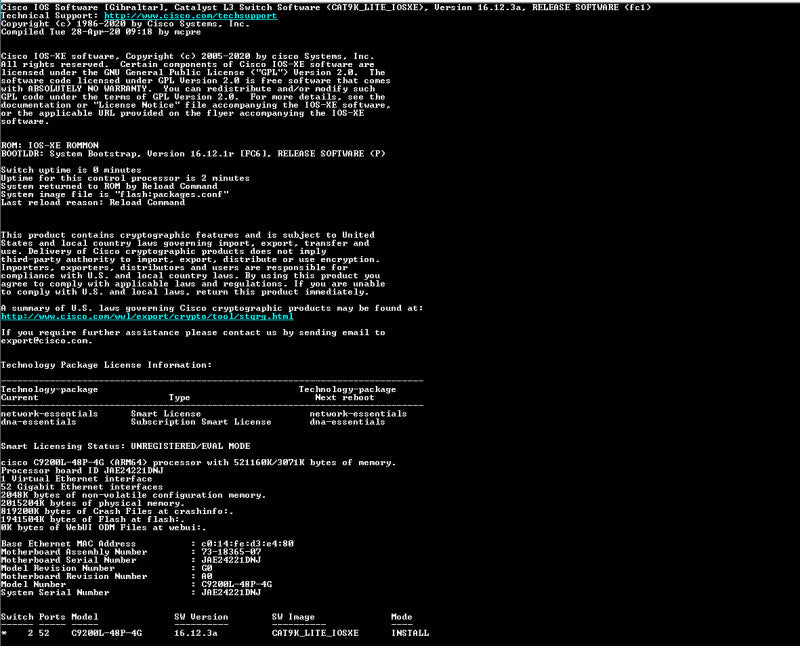This screenshot has width=800, height=646.
Task: Click the export@cisco.com email address
Action: point(45,341)
